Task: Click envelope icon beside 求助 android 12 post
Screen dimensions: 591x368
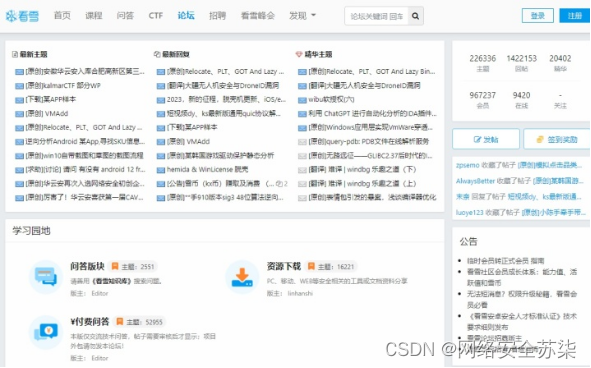Action: pos(19,170)
